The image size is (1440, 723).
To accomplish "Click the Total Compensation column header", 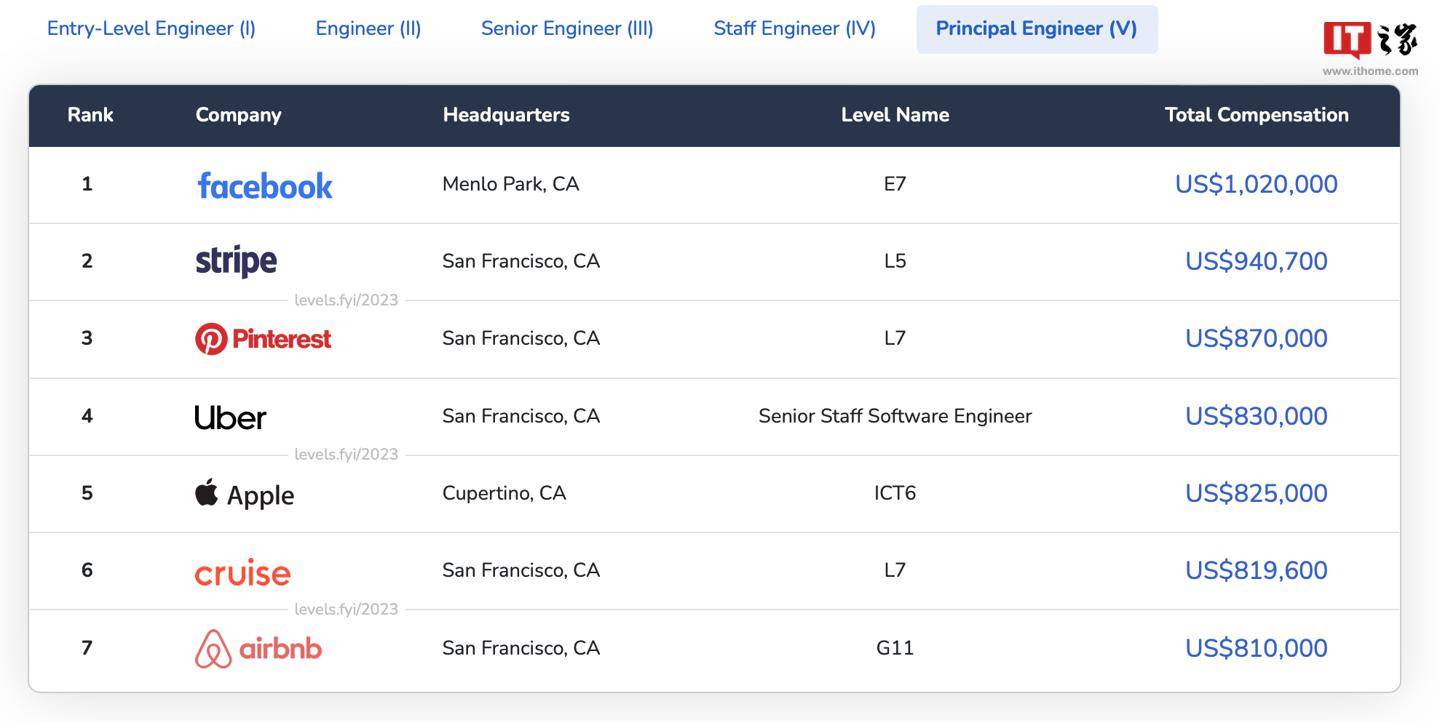I will click(1257, 115).
